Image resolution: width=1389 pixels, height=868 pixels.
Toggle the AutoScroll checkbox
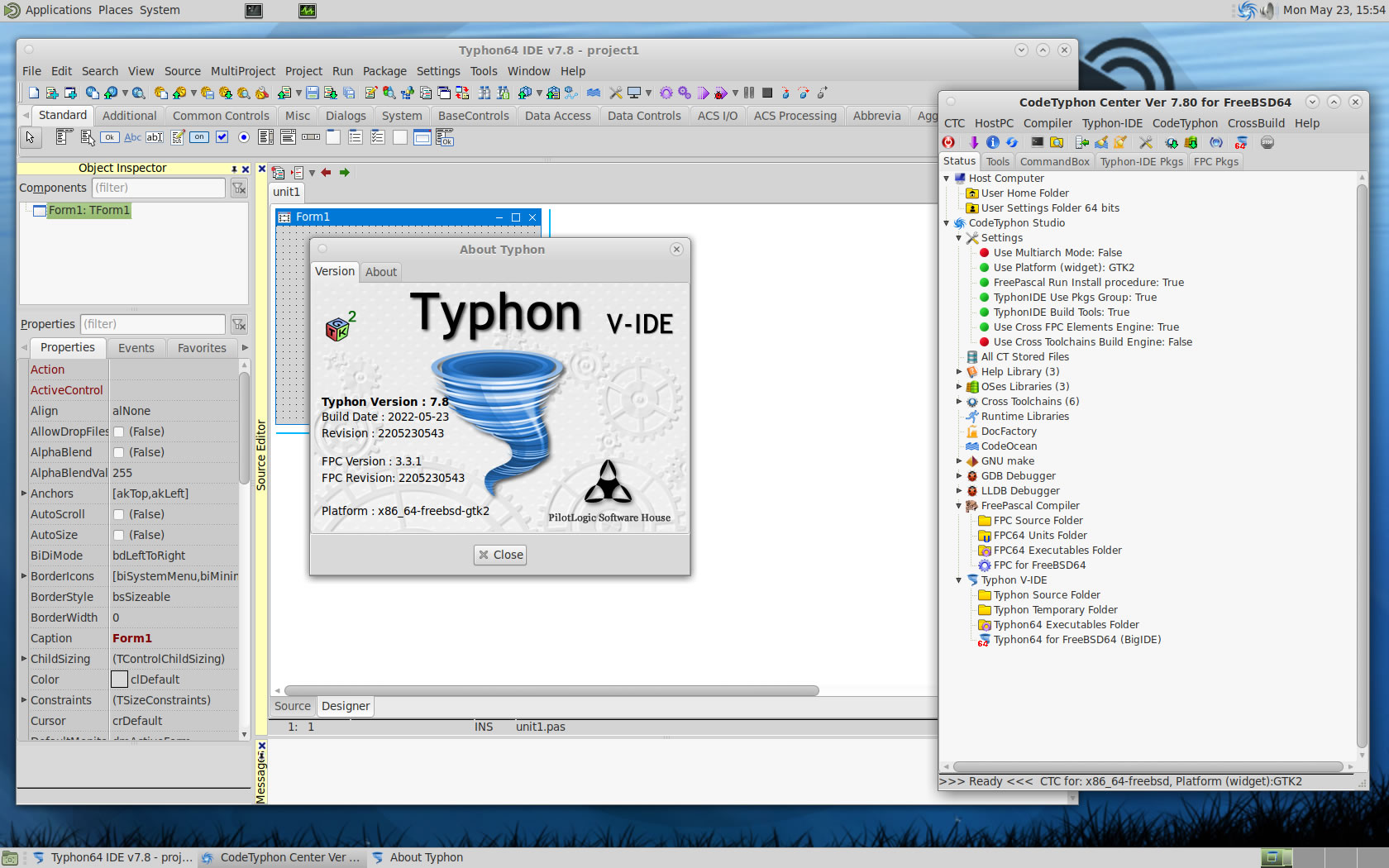point(119,514)
